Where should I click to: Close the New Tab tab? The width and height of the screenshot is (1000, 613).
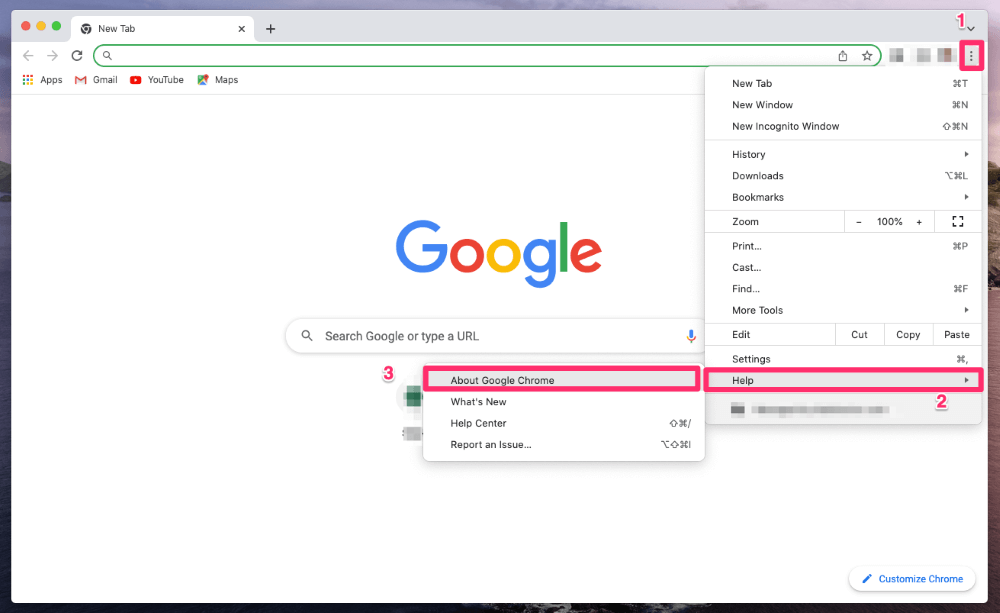pyautogui.click(x=242, y=29)
